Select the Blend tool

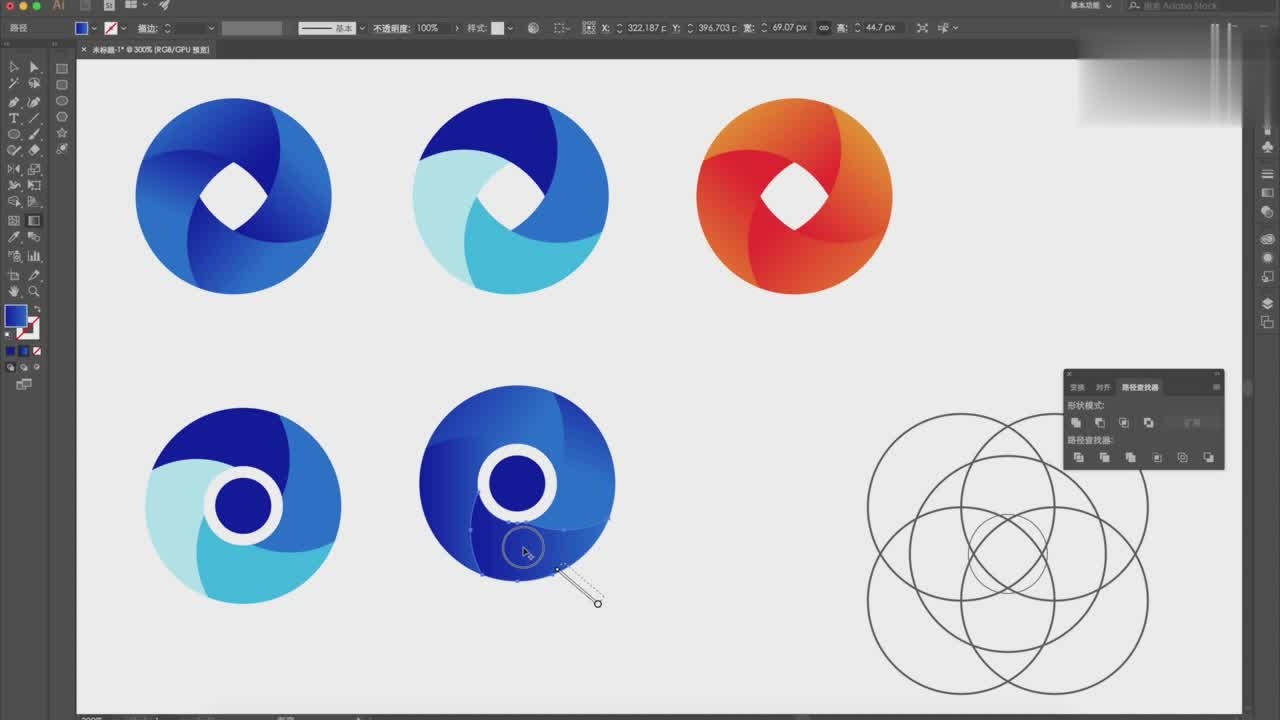coord(33,237)
